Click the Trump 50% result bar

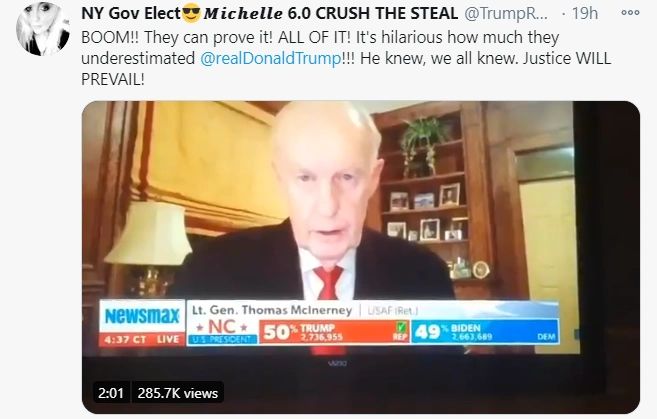tap(334, 332)
